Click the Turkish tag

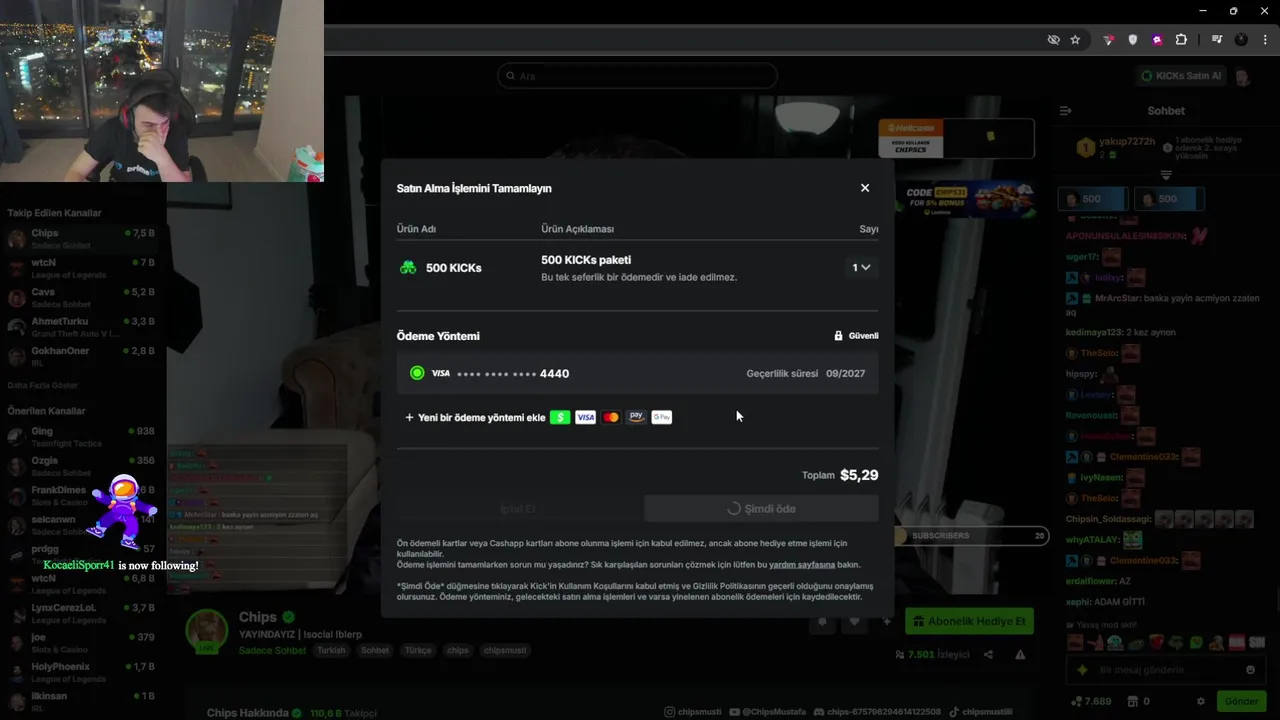[331, 650]
